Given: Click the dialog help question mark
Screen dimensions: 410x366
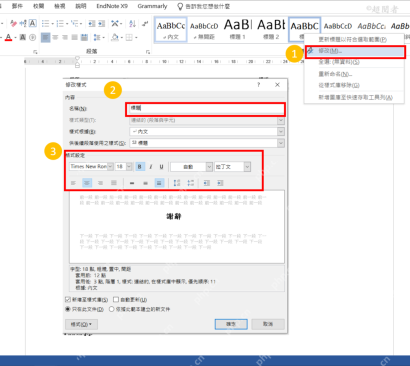Looking at the screenshot, I should [258, 85].
